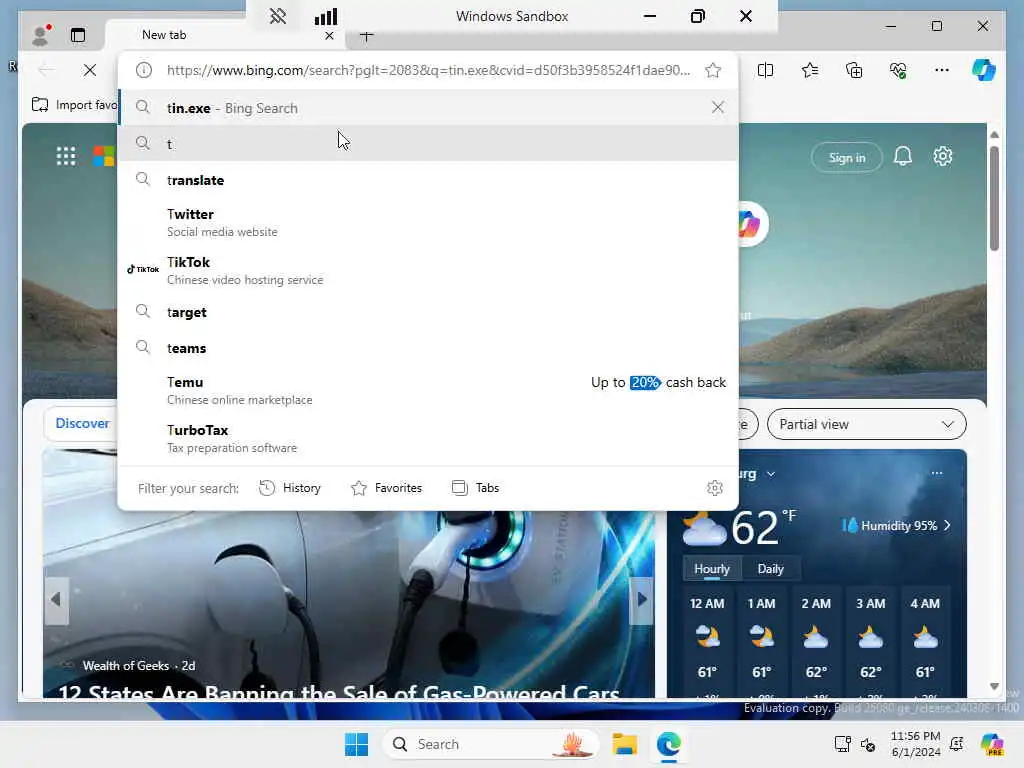Filter search by Tabs
This screenshot has height=768, width=1024.
tap(475, 488)
